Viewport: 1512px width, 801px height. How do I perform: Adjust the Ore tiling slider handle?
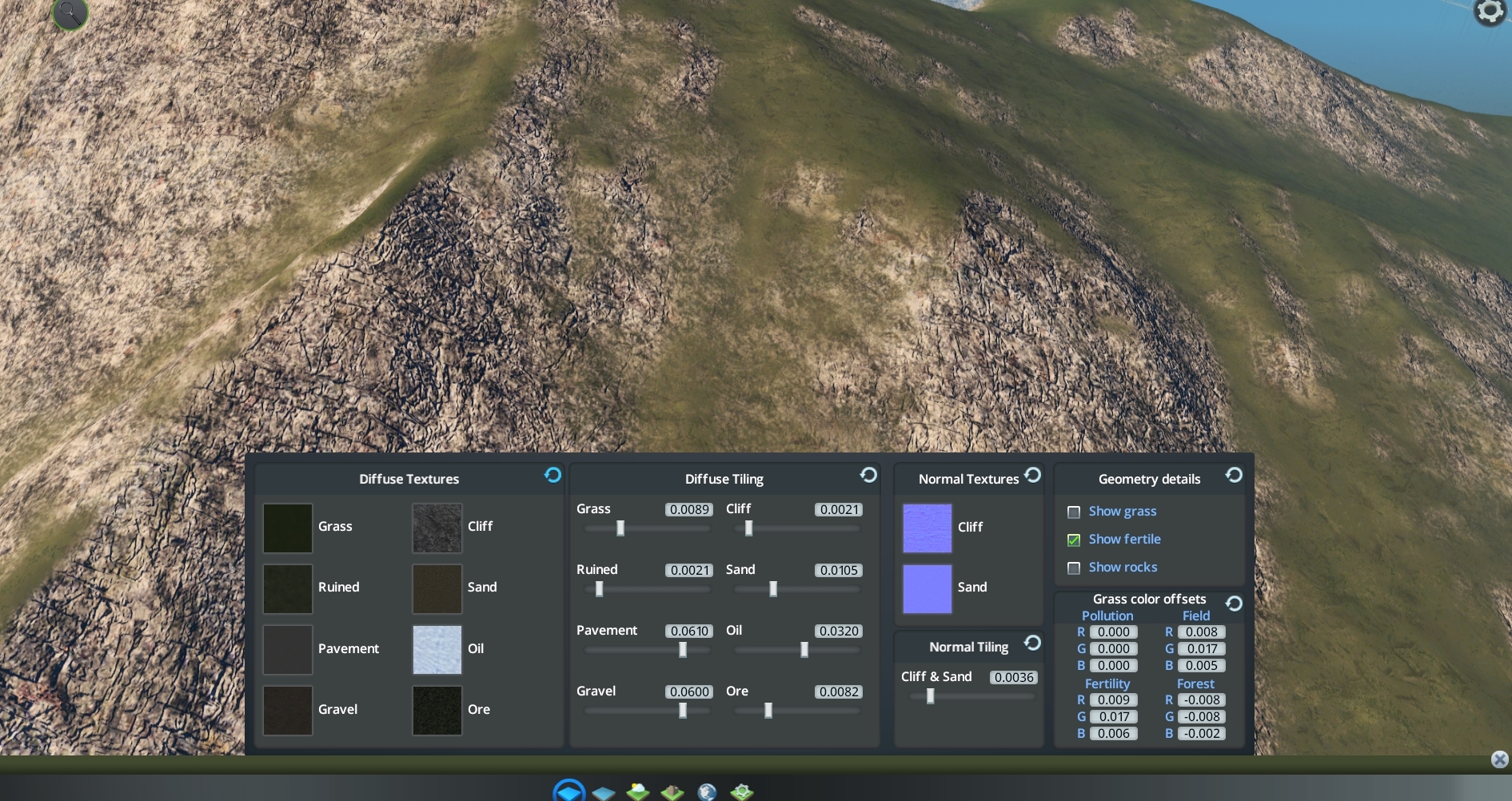click(x=768, y=710)
